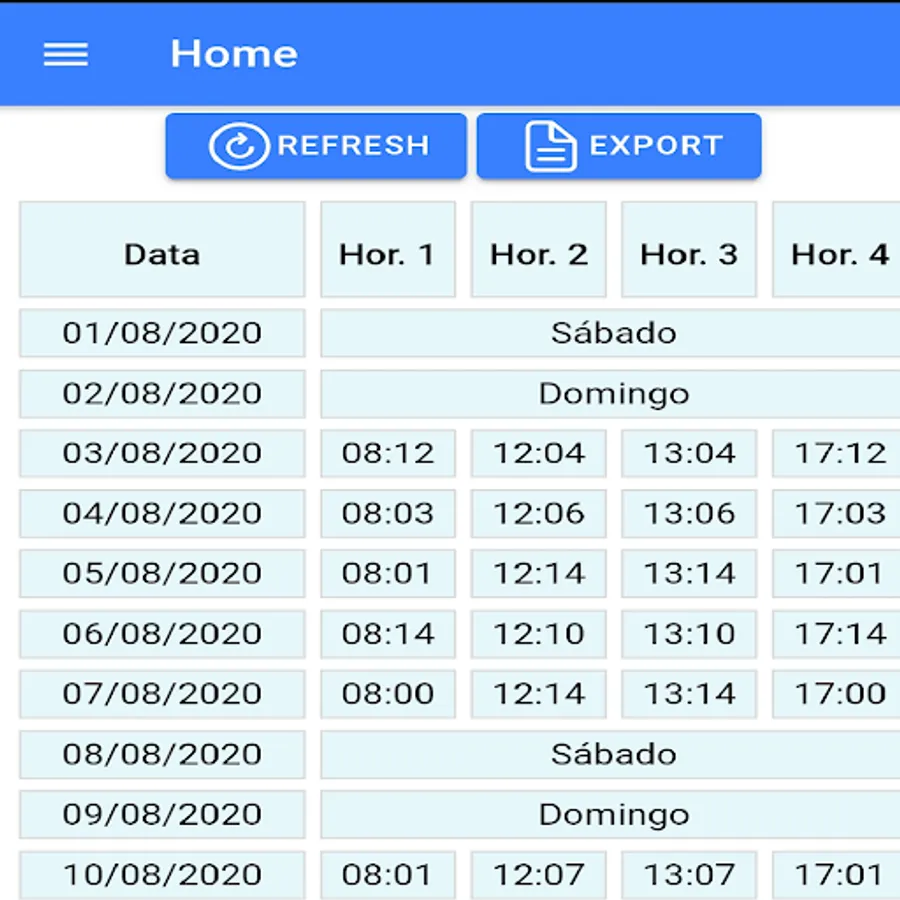Select the Hor. 3 column header
The height and width of the screenshot is (900, 900).
pyautogui.click(x=689, y=254)
